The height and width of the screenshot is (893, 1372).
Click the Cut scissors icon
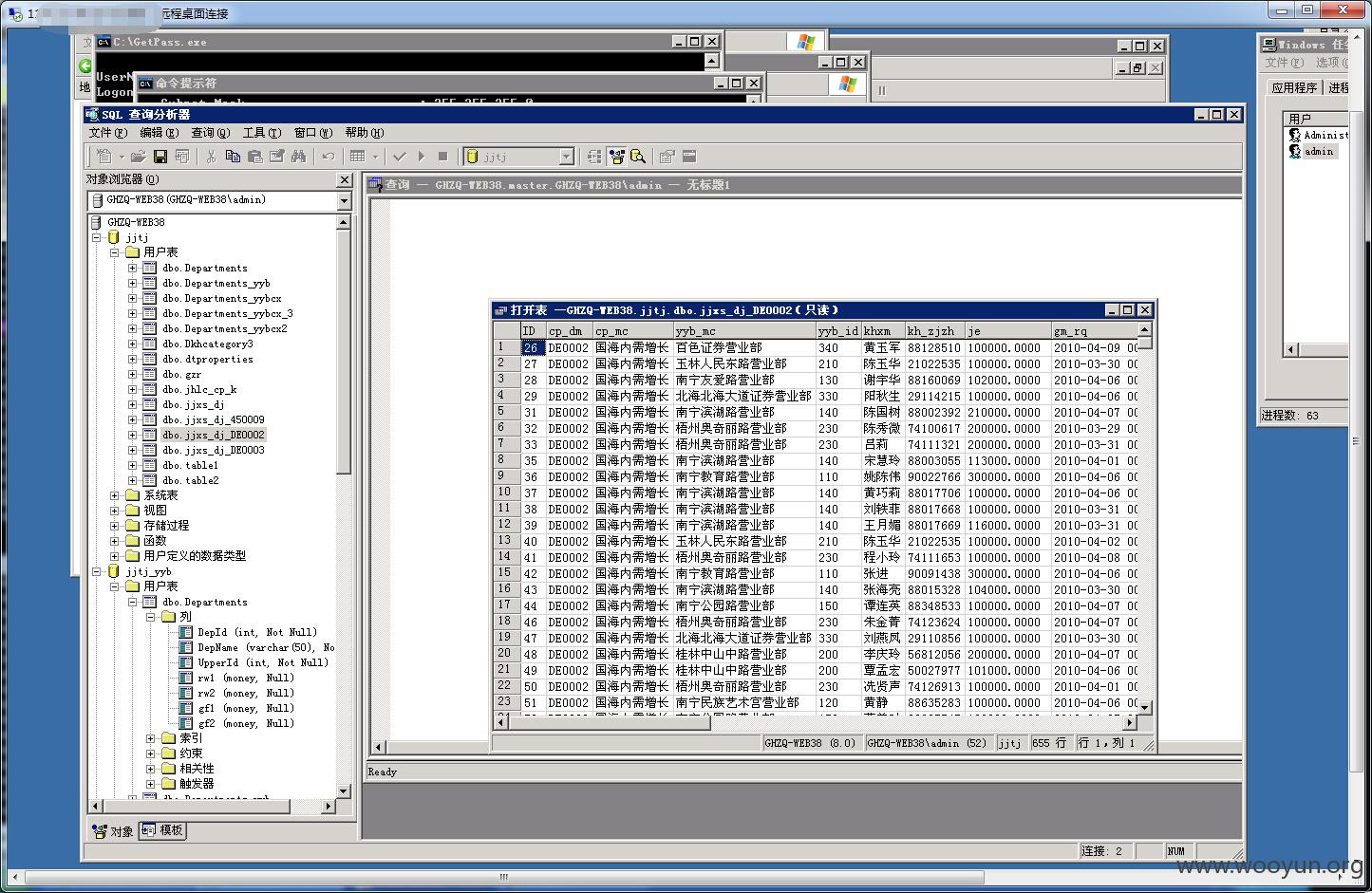(211, 157)
